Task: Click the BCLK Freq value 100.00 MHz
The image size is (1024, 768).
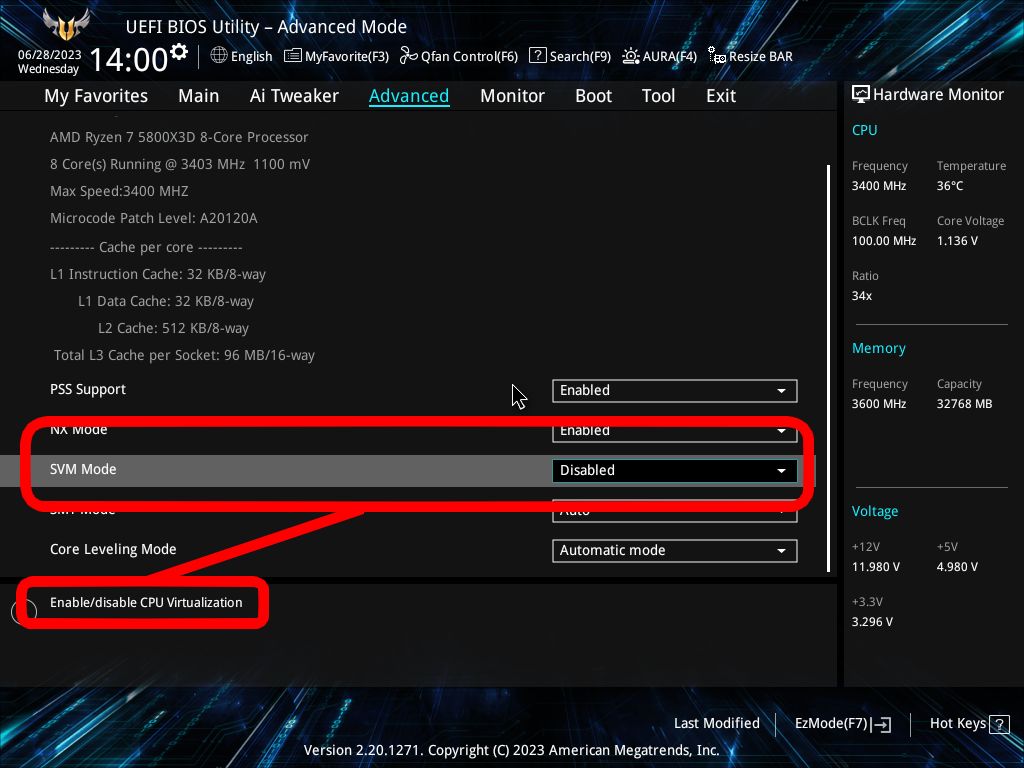Action: (884, 241)
